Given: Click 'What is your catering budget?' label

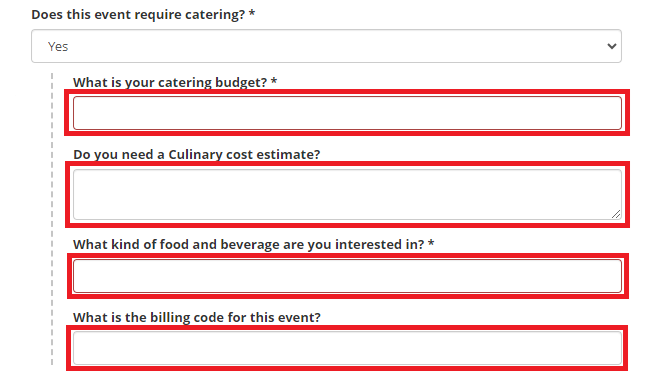Looking at the screenshot, I should pyautogui.click(x=170, y=82).
